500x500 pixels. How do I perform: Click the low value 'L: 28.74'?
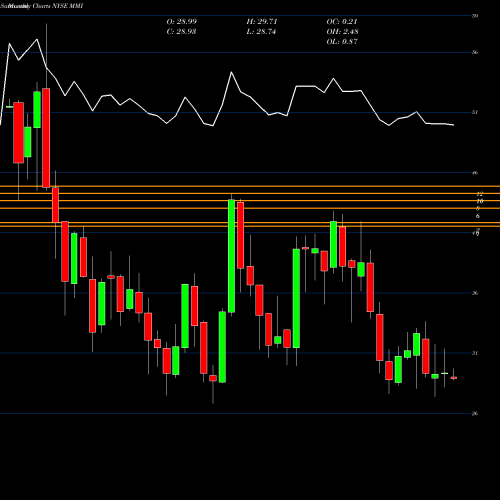click(x=261, y=32)
